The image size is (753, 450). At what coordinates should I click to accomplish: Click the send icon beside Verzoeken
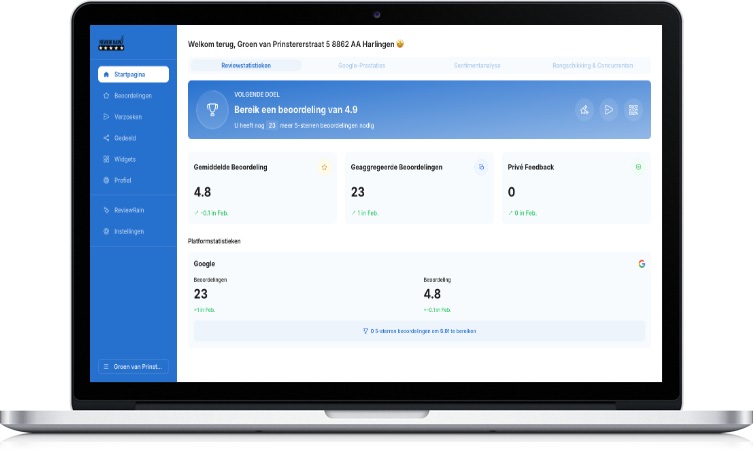click(106, 117)
